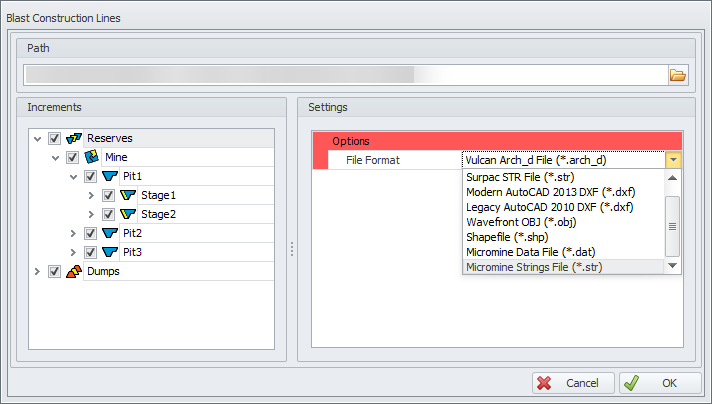Select Micromine Data File (*.dat) format

563,252
